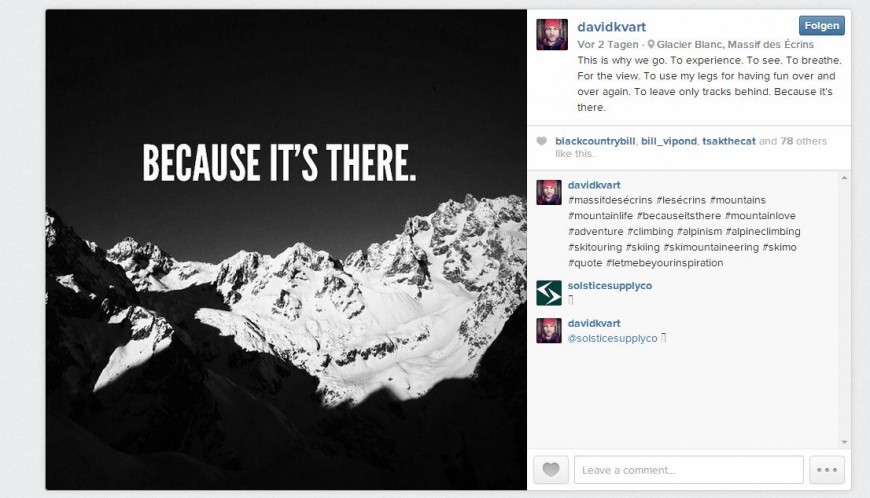Open the three-dots more options button
This screenshot has width=870, height=498.
point(827,470)
